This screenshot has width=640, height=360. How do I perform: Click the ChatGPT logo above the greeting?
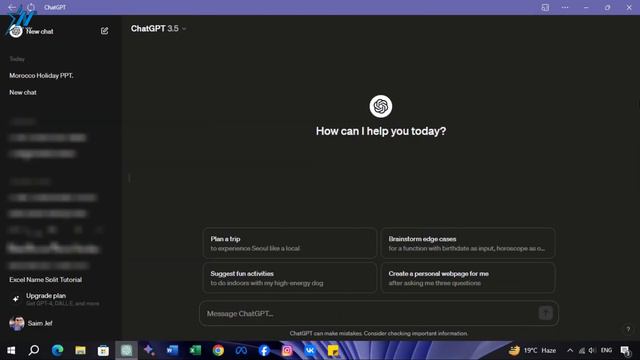tap(381, 107)
